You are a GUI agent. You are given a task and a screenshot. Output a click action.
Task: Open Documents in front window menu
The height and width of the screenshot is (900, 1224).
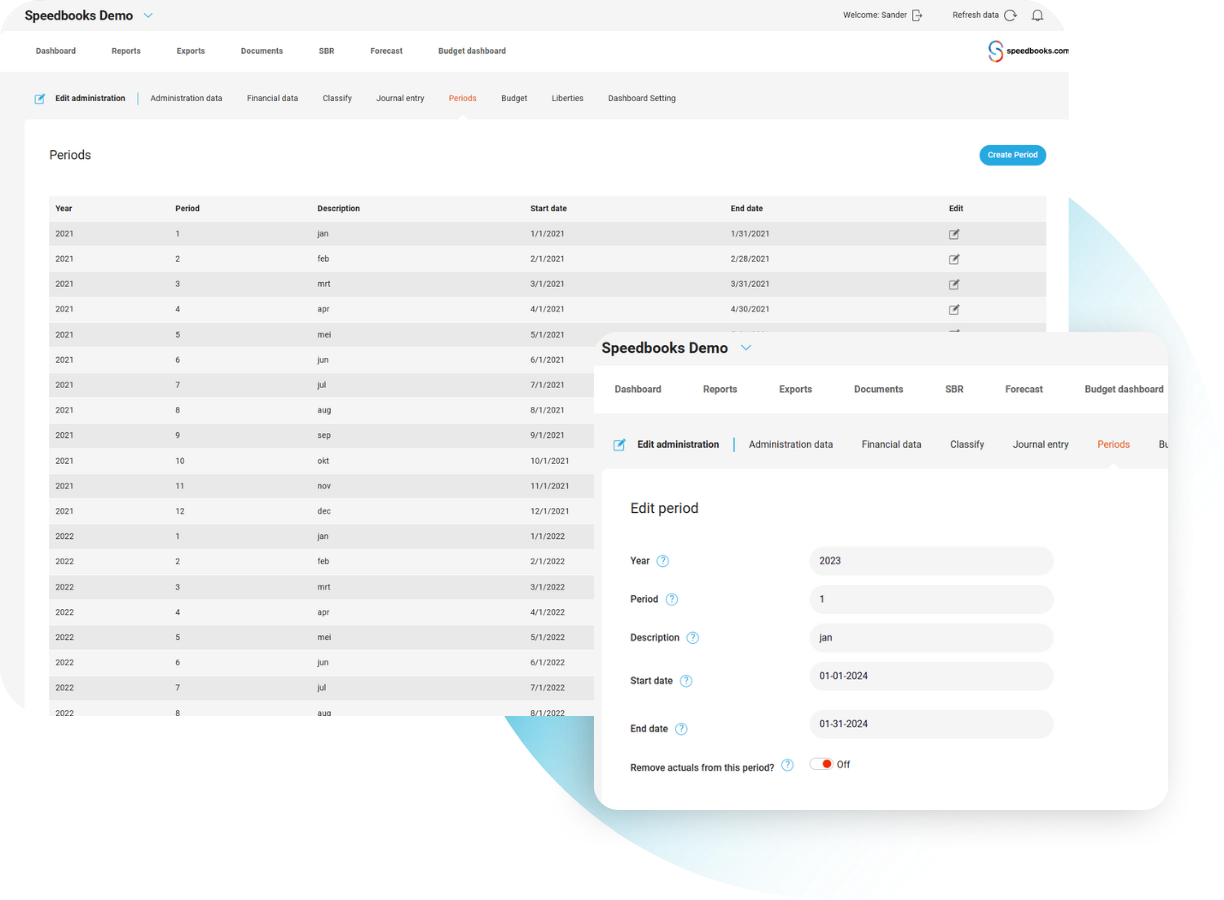[x=879, y=390]
